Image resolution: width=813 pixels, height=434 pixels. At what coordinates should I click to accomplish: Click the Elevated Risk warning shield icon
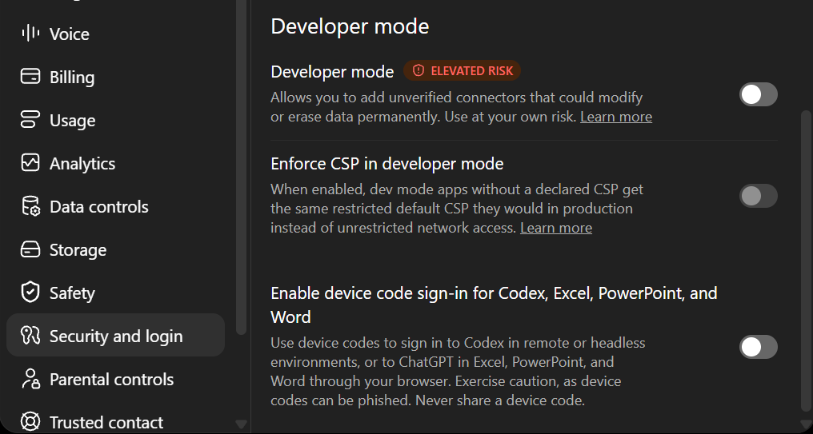coord(418,71)
